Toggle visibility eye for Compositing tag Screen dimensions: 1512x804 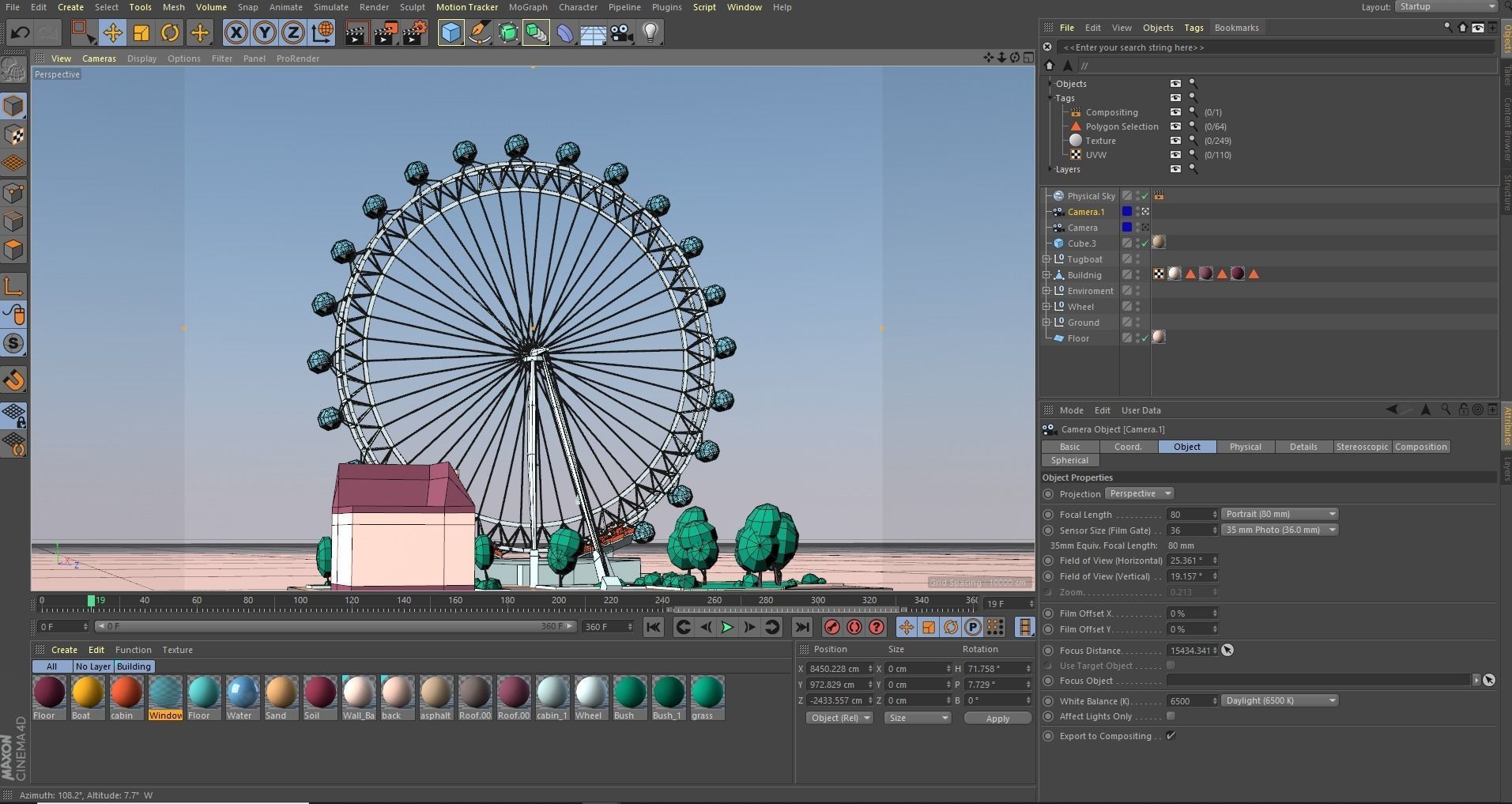(1175, 112)
